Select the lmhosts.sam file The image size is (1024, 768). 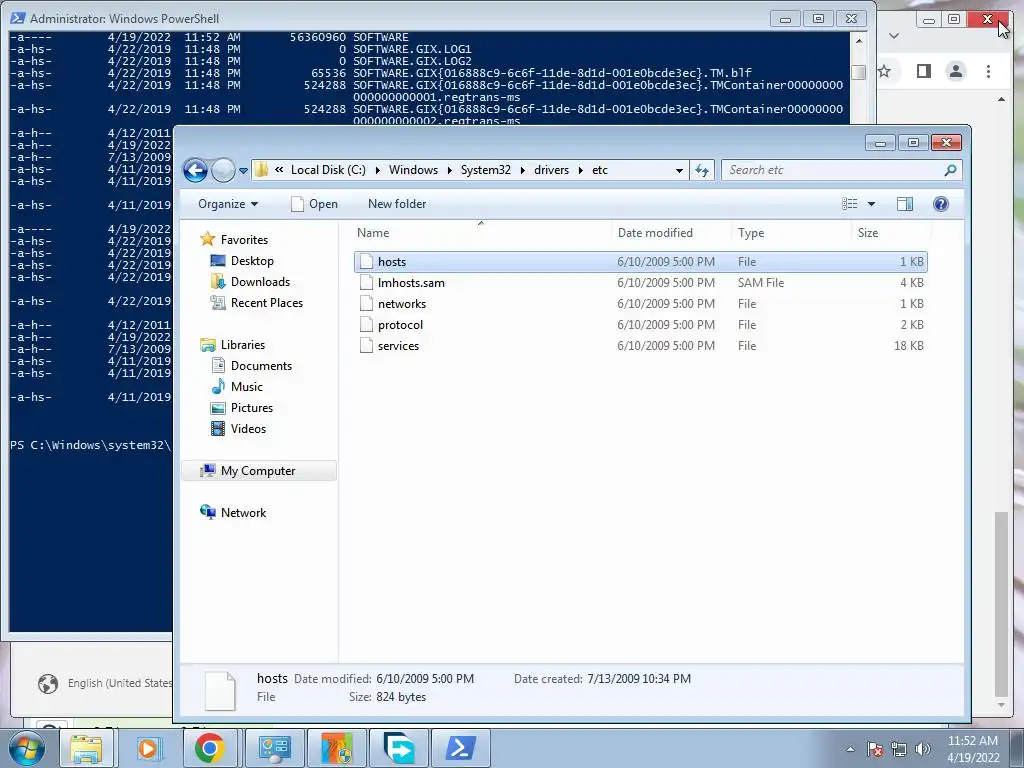(641, 283)
